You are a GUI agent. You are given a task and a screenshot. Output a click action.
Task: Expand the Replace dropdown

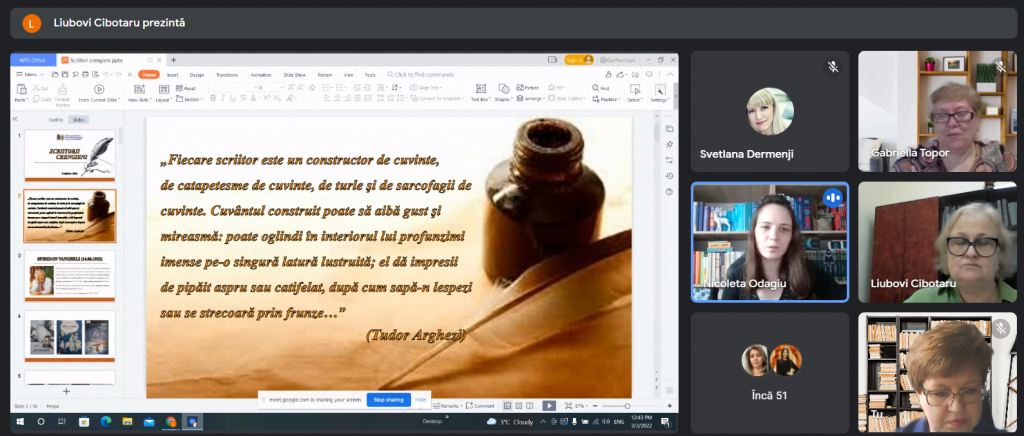point(607,99)
